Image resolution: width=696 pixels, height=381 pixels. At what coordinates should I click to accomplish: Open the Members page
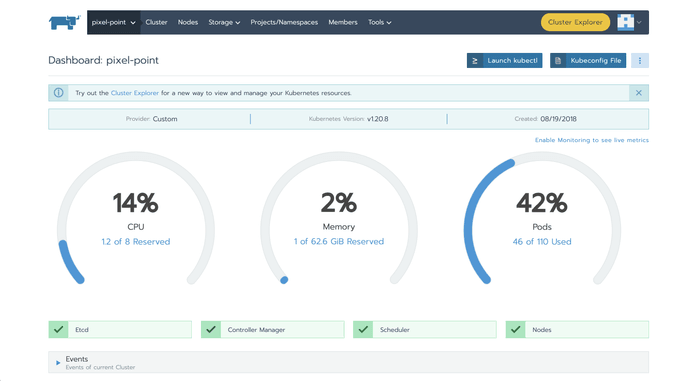pyautogui.click(x=343, y=22)
